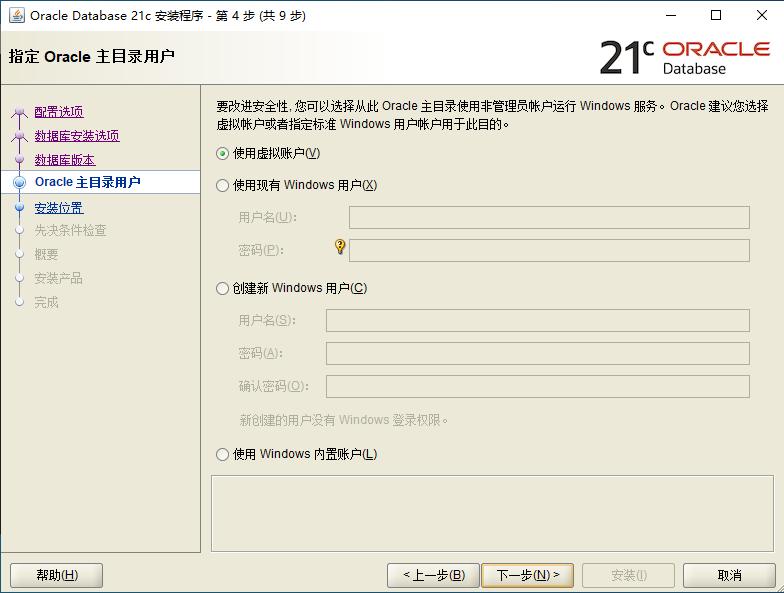
Task: Click the Oracle 21c Database logo
Action: coord(685,58)
